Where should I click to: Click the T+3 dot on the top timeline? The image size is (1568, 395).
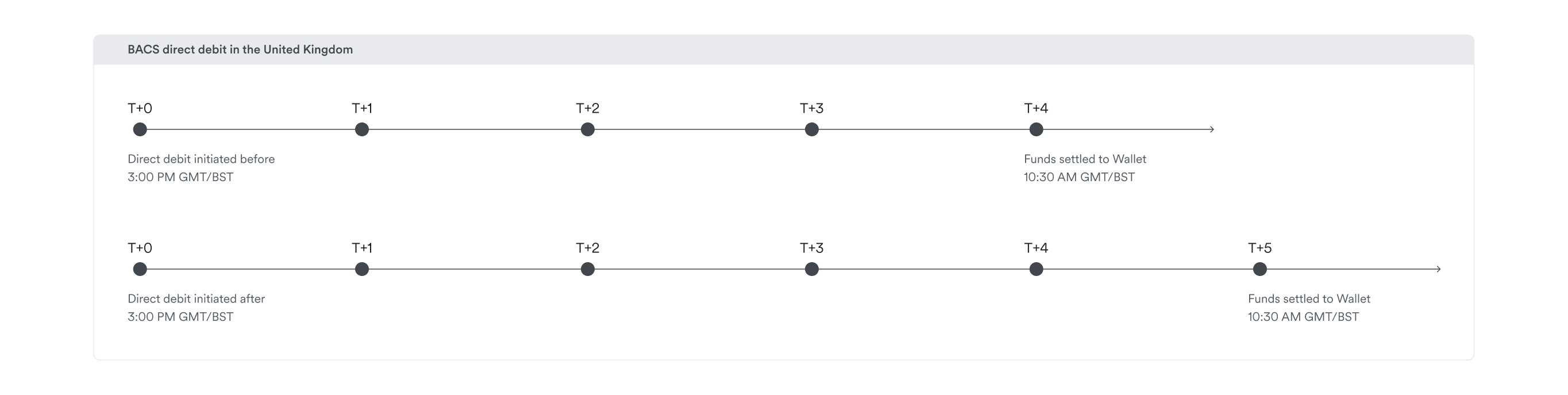(x=811, y=129)
